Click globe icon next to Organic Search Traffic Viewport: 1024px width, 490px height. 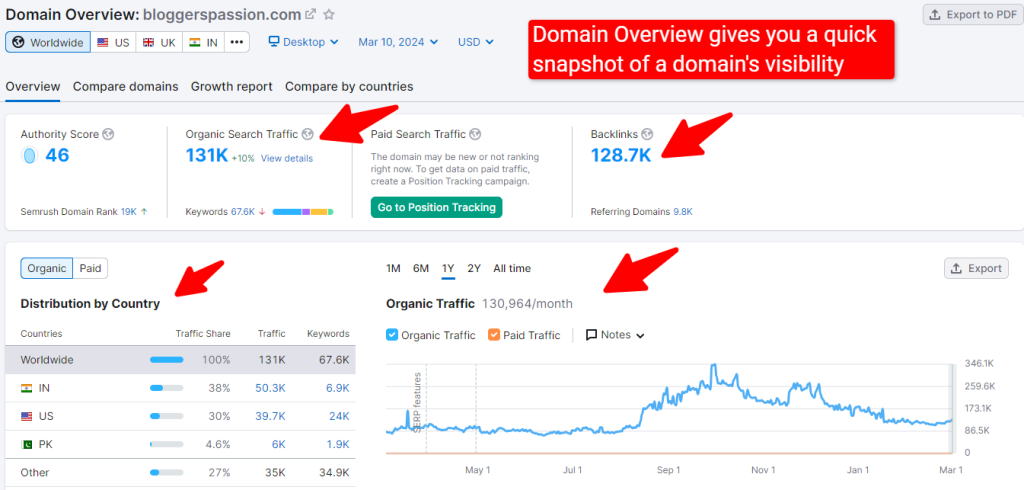click(308, 134)
